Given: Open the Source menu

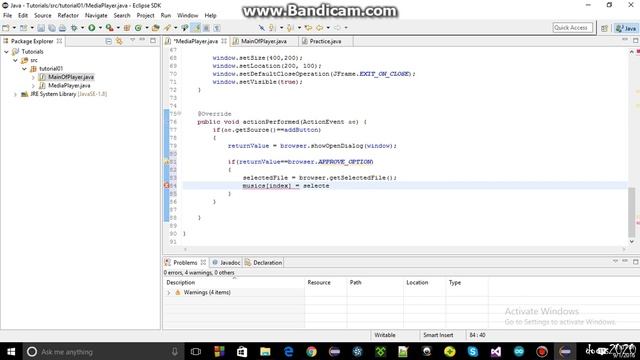Looking at the screenshot, I should tap(42, 16).
